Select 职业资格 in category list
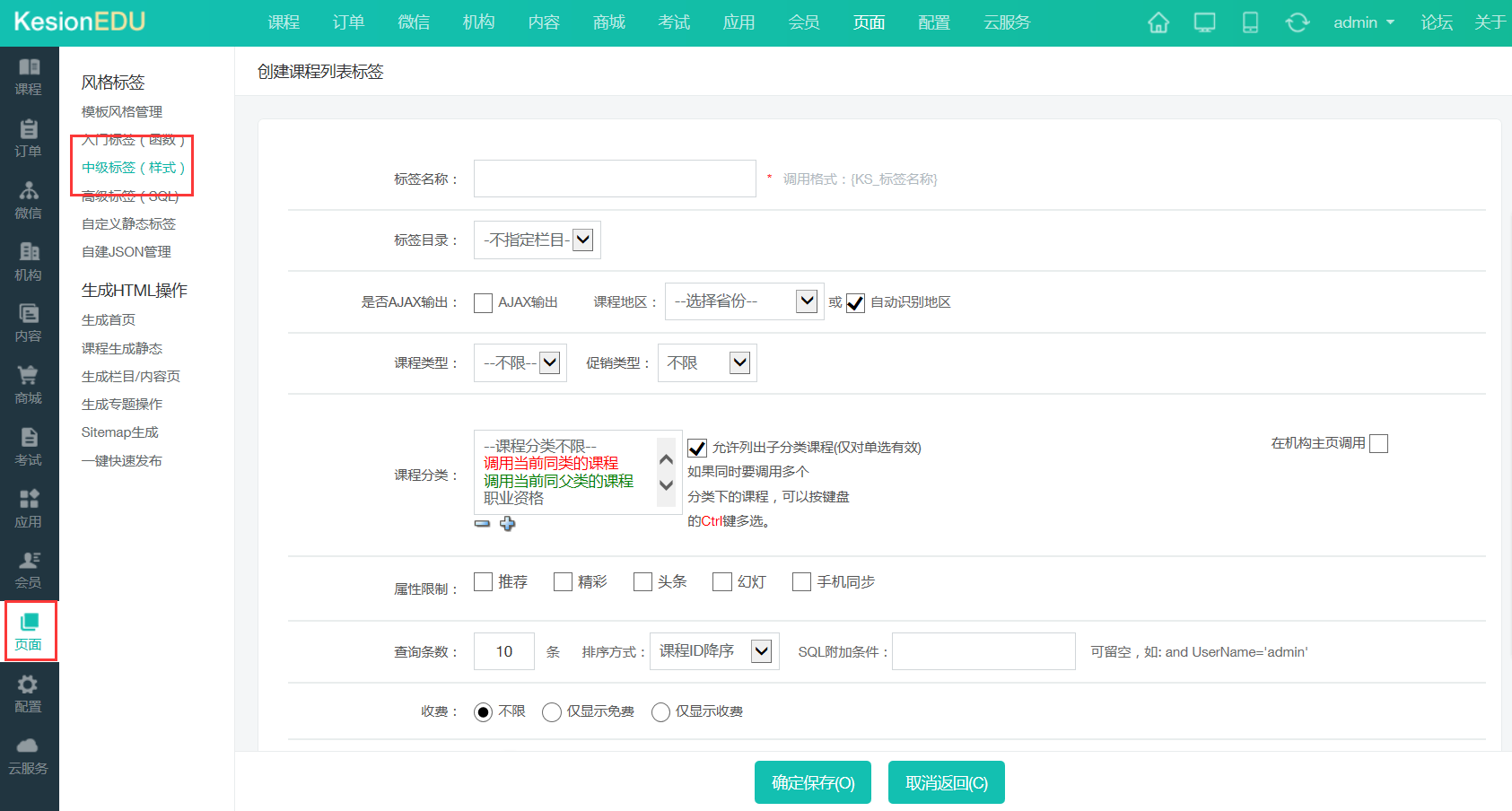This screenshot has width=1512, height=811. (x=513, y=498)
